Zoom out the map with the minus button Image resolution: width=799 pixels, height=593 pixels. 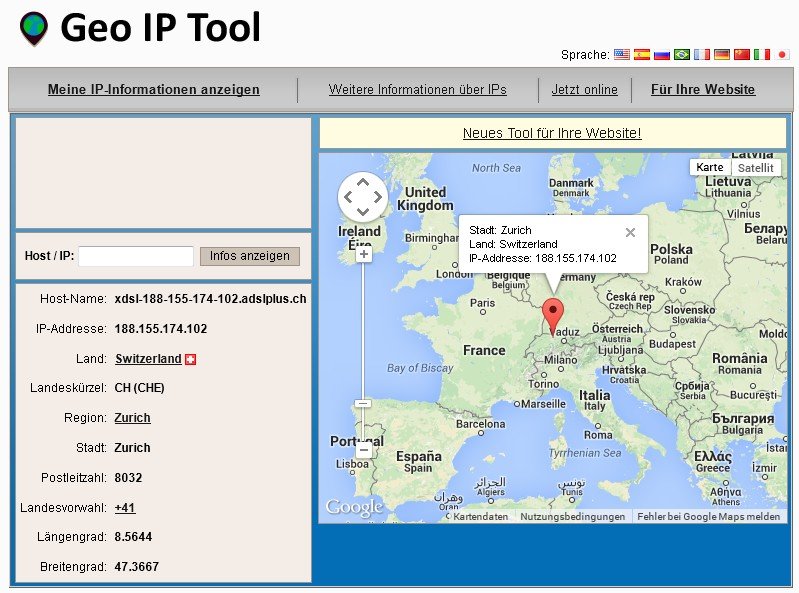pos(364,451)
